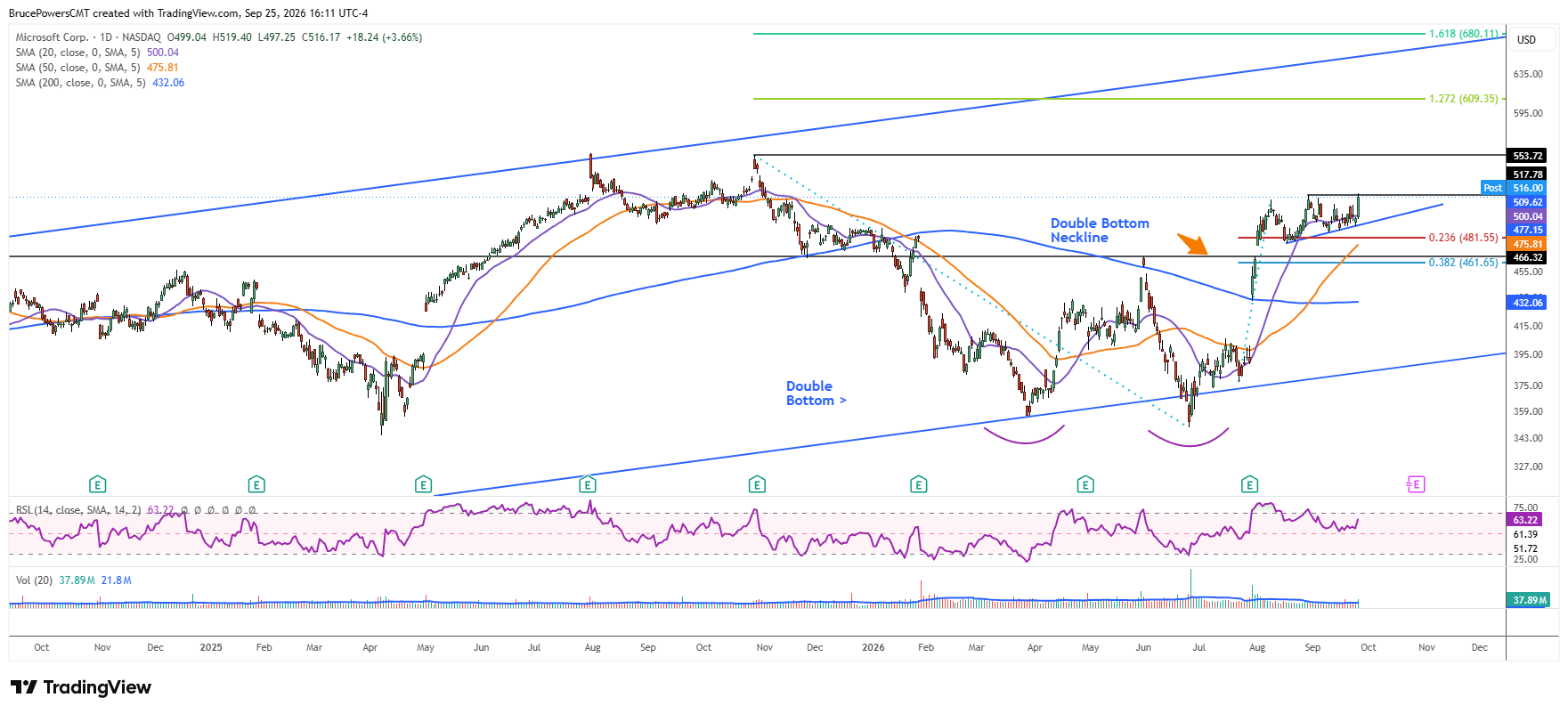Select the earnings E marker near Aug 2025
The width and height of the screenshot is (1568, 714).
coord(588,484)
